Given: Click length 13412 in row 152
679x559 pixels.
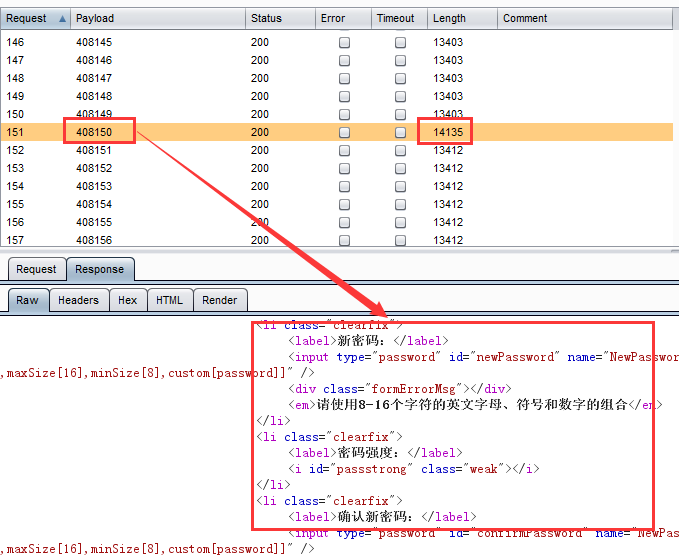Looking at the screenshot, I should pos(448,150).
